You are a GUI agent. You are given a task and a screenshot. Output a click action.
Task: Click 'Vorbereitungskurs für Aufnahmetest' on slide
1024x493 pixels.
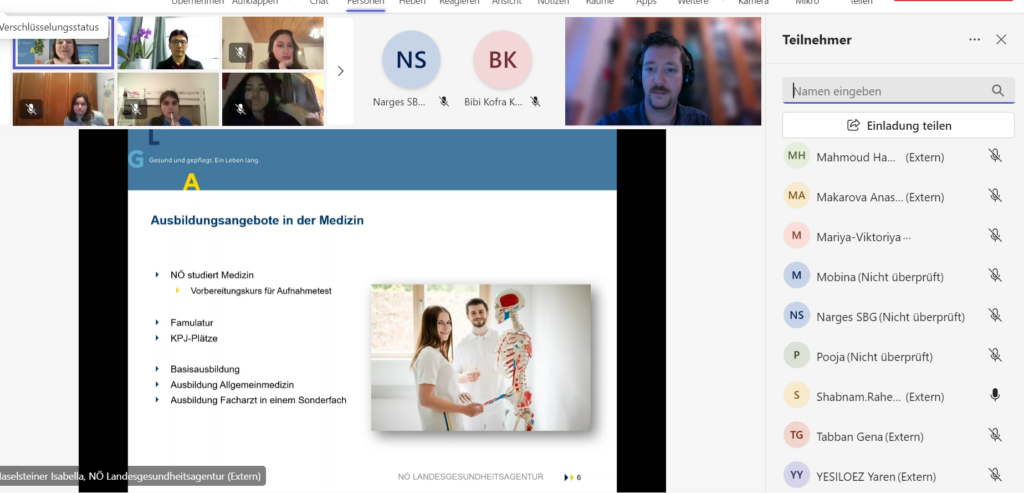(261, 291)
